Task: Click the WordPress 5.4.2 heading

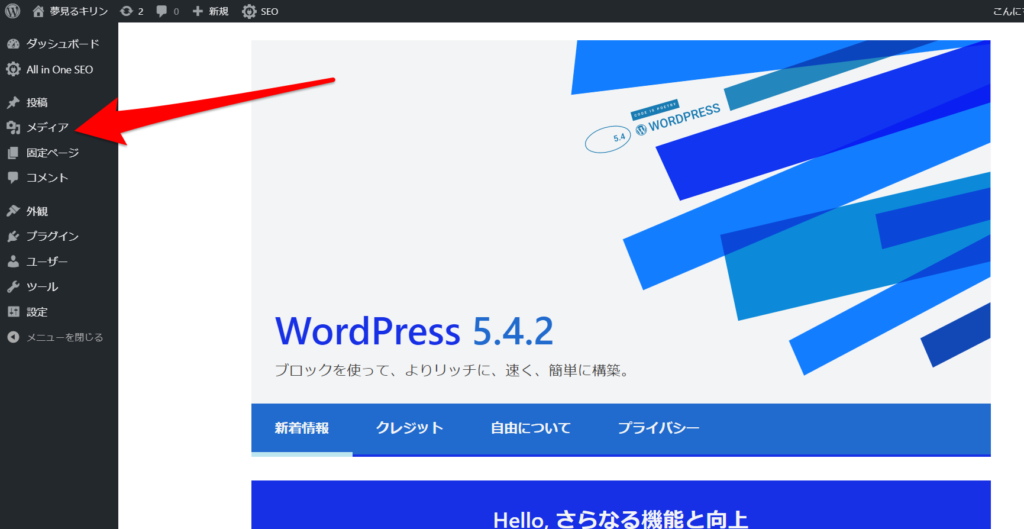Action: (414, 331)
